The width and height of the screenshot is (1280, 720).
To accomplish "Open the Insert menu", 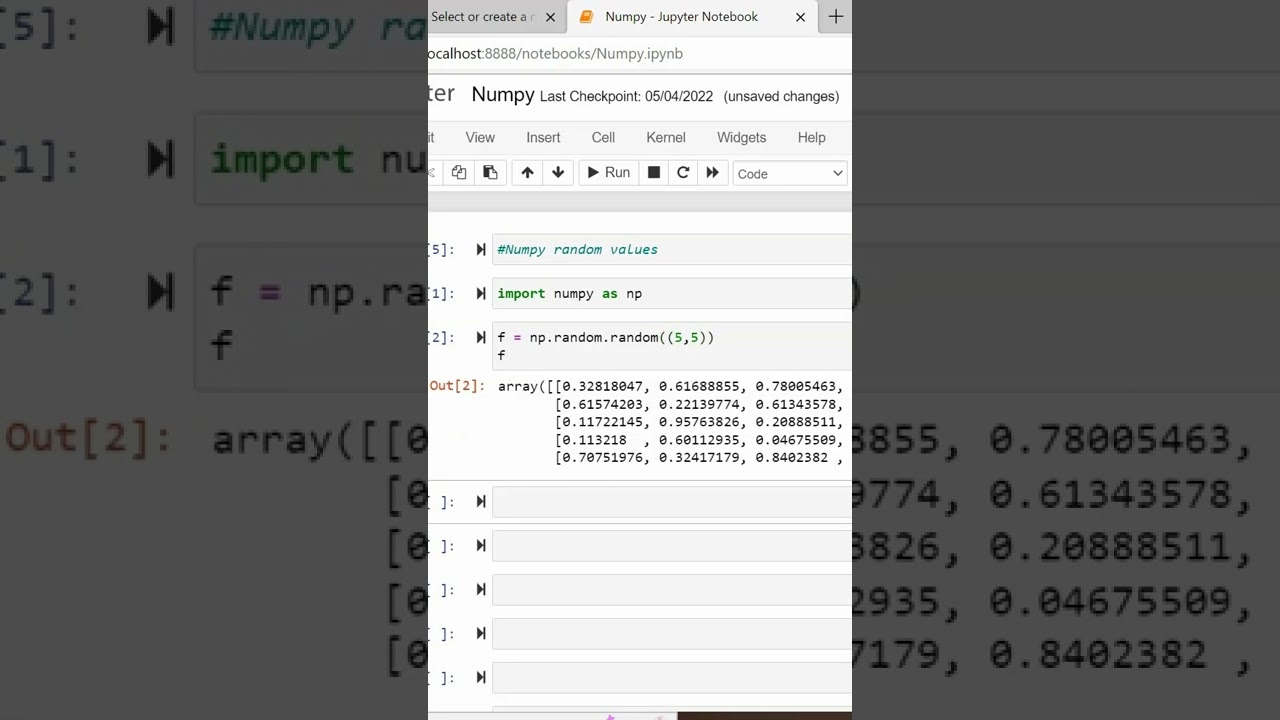I will click(543, 137).
